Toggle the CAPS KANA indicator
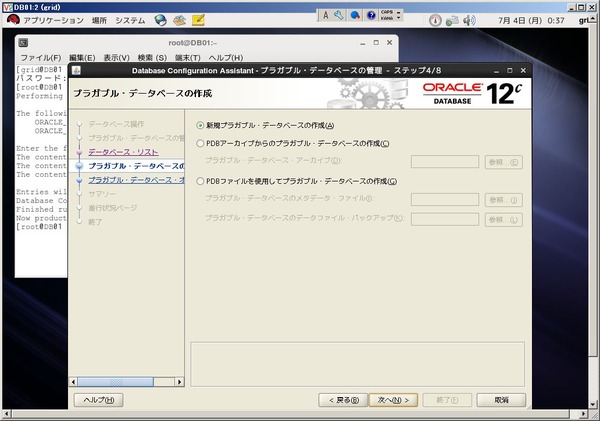This screenshot has height=421, width=600. tap(387, 15)
